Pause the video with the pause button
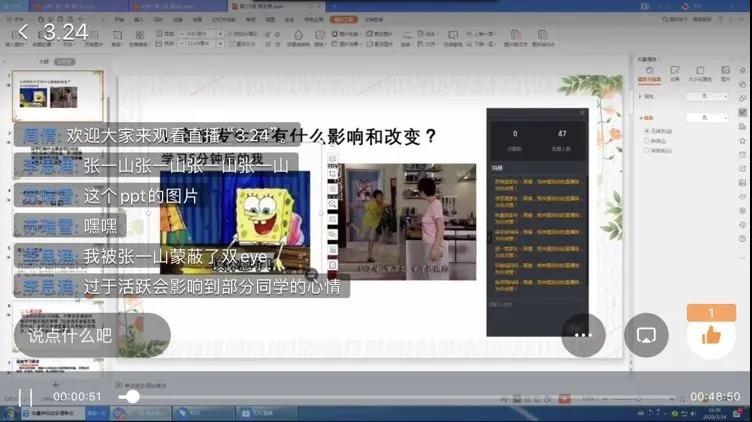Image resolution: width=752 pixels, height=422 pixels. [x=26, y=397]
